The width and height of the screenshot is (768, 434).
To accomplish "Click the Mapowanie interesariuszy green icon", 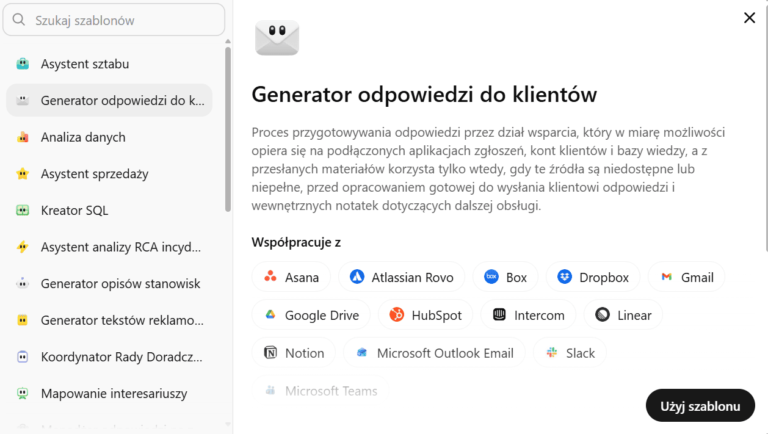I will coord(23,393).
